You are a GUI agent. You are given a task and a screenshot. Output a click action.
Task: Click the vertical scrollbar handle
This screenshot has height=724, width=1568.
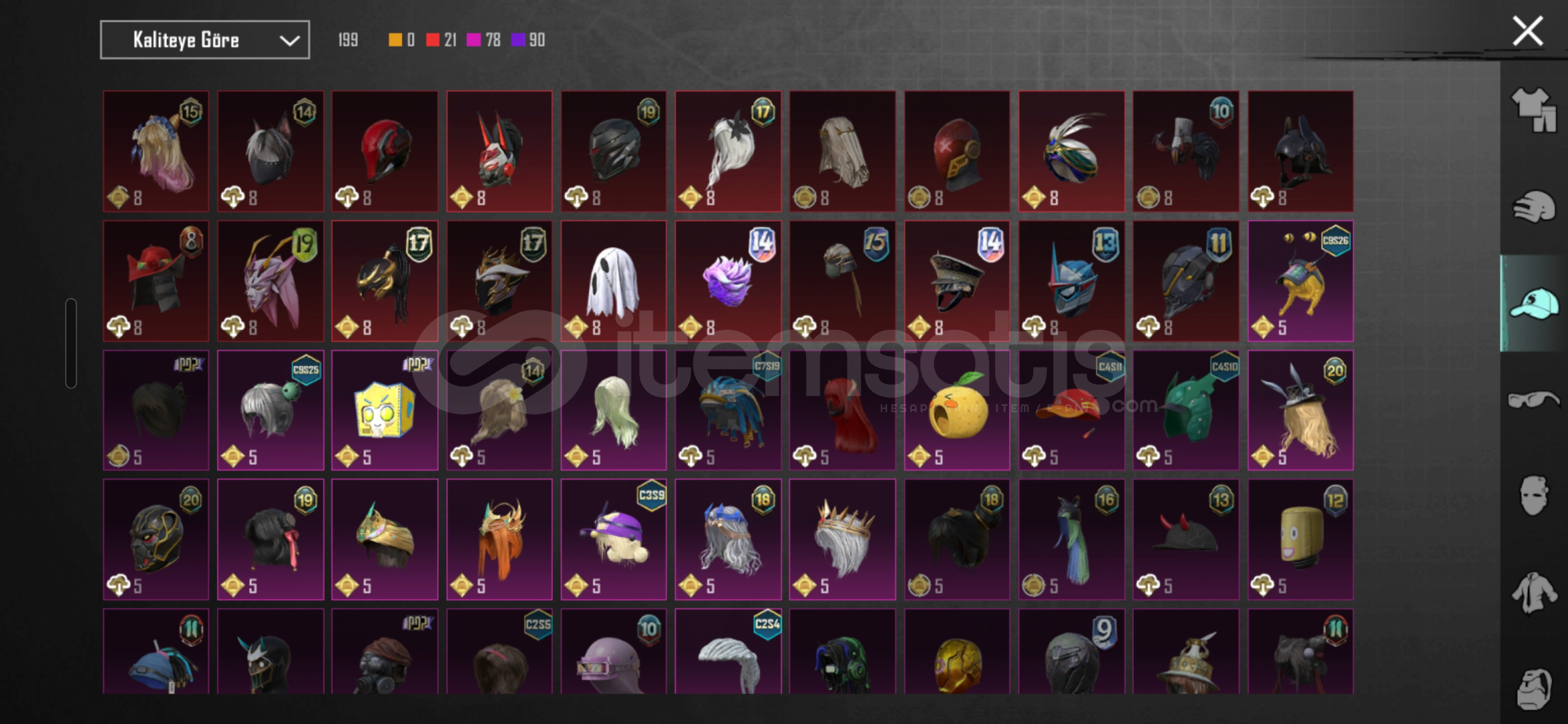[x=71, y=343]
